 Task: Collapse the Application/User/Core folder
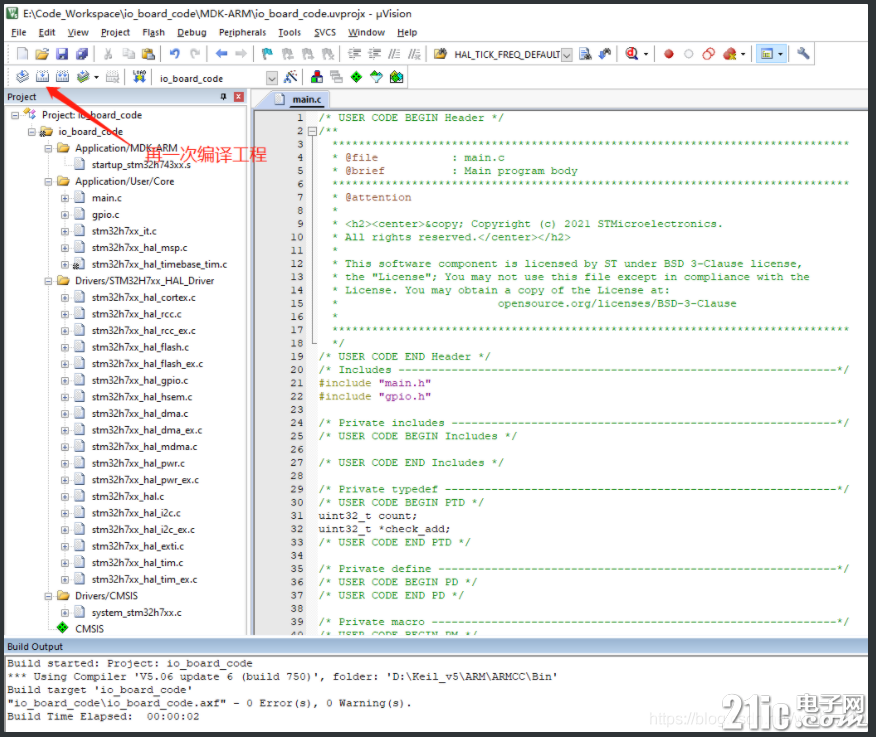pos(49,182)
